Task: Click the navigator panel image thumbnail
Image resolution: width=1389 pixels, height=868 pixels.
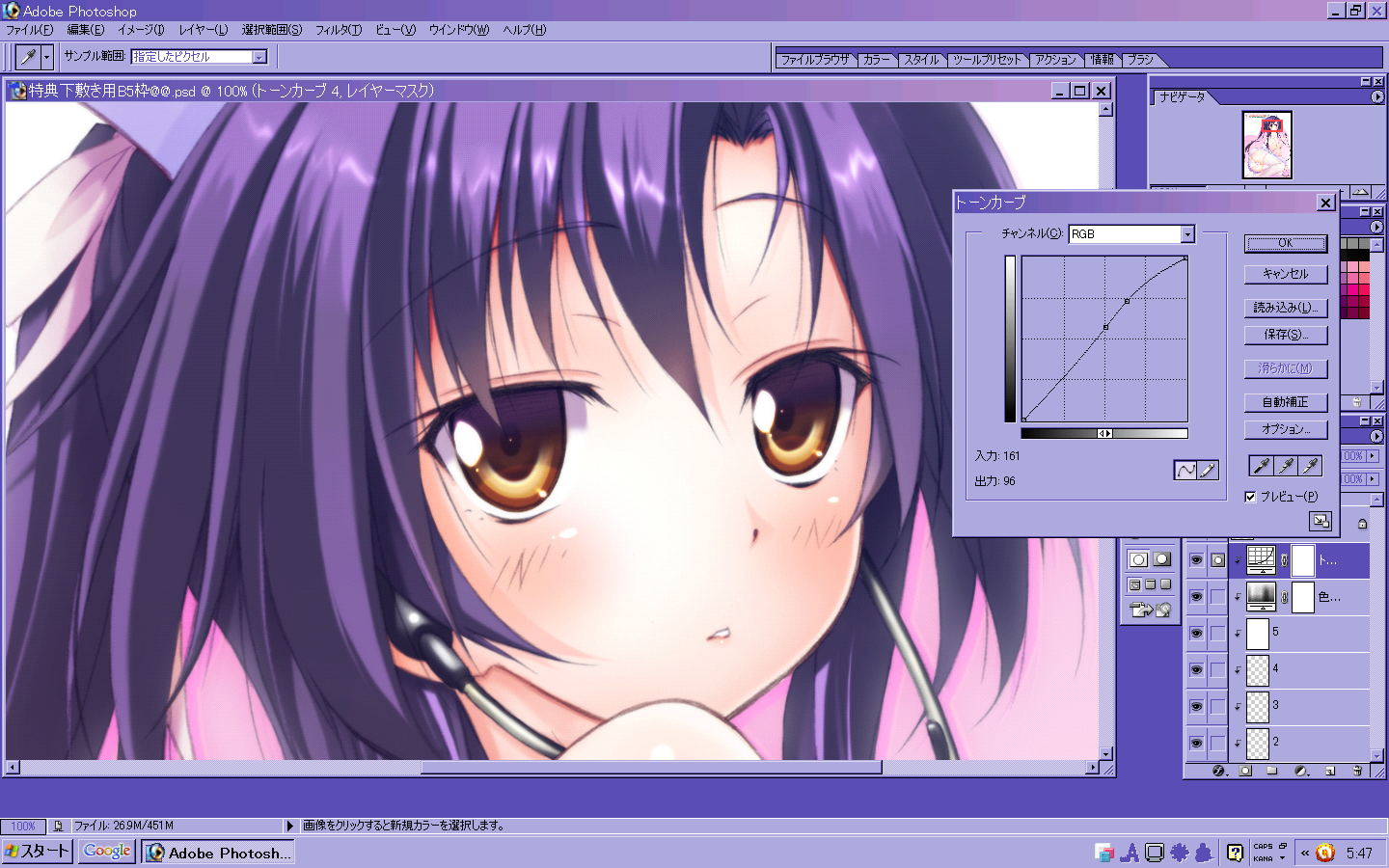Action: (1266, 146)
